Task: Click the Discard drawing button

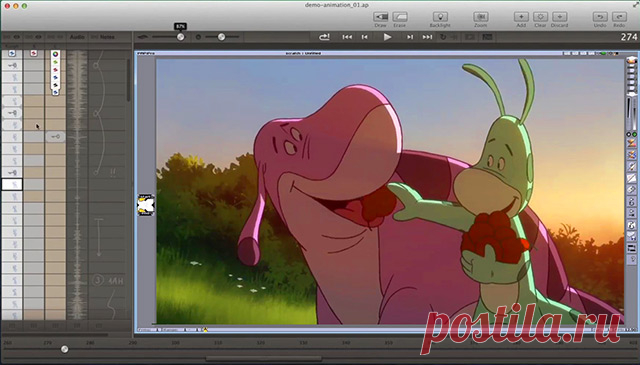Action: point(560,17)
